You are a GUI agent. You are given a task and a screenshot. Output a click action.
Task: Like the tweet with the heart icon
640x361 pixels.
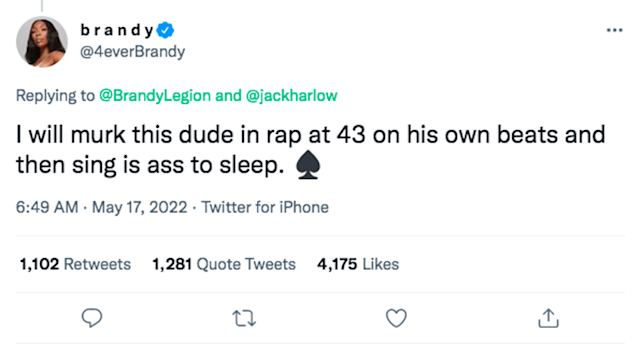tap(396, 318)
